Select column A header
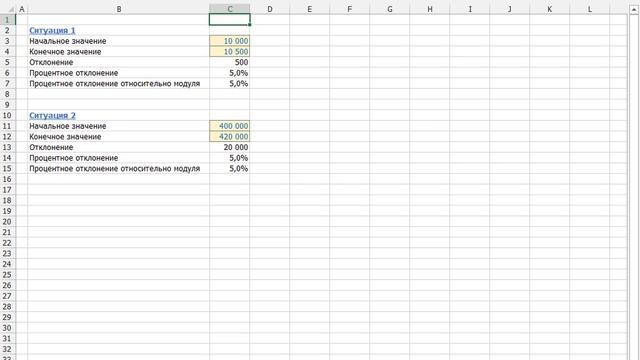The width and height of the screenshot is (640, 360). click(22, 9)
